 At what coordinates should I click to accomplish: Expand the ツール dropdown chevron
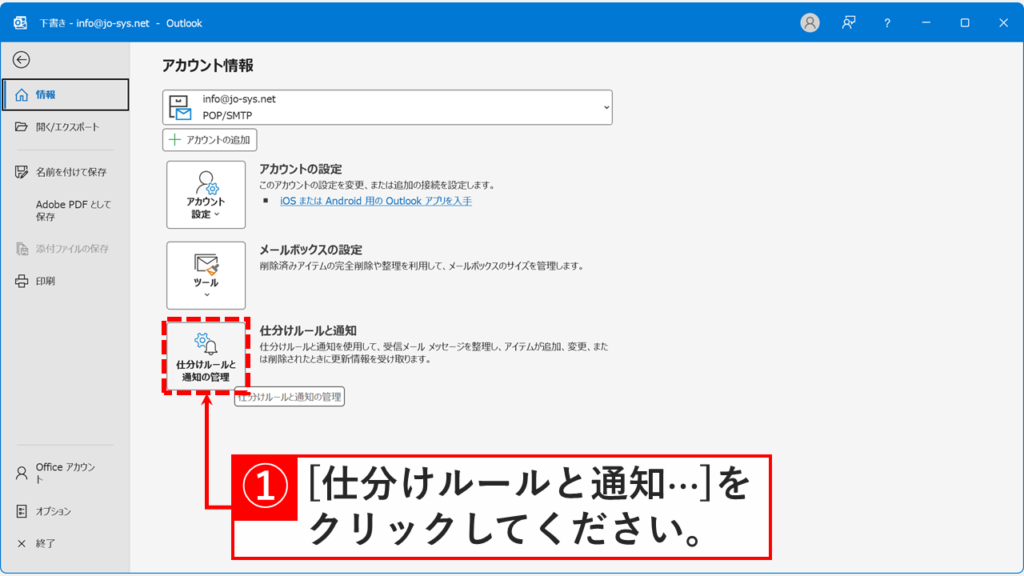pyautogui.click(x=206, y=293)
